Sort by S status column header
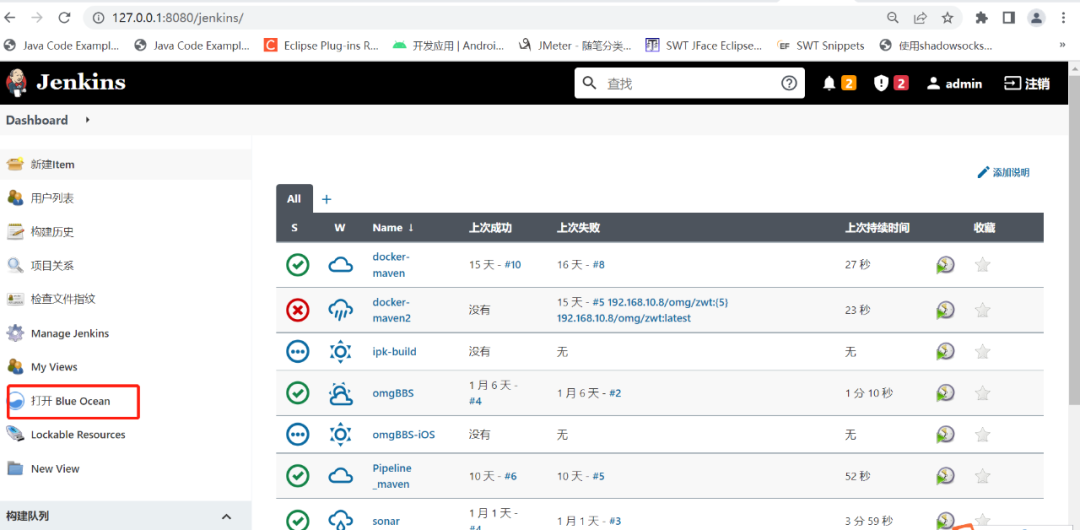Screen dimensions: 1080x530 tap(295, 228)
